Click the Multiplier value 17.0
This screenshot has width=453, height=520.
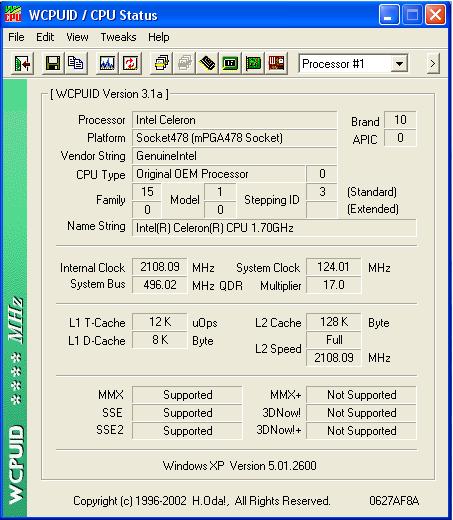333,285
